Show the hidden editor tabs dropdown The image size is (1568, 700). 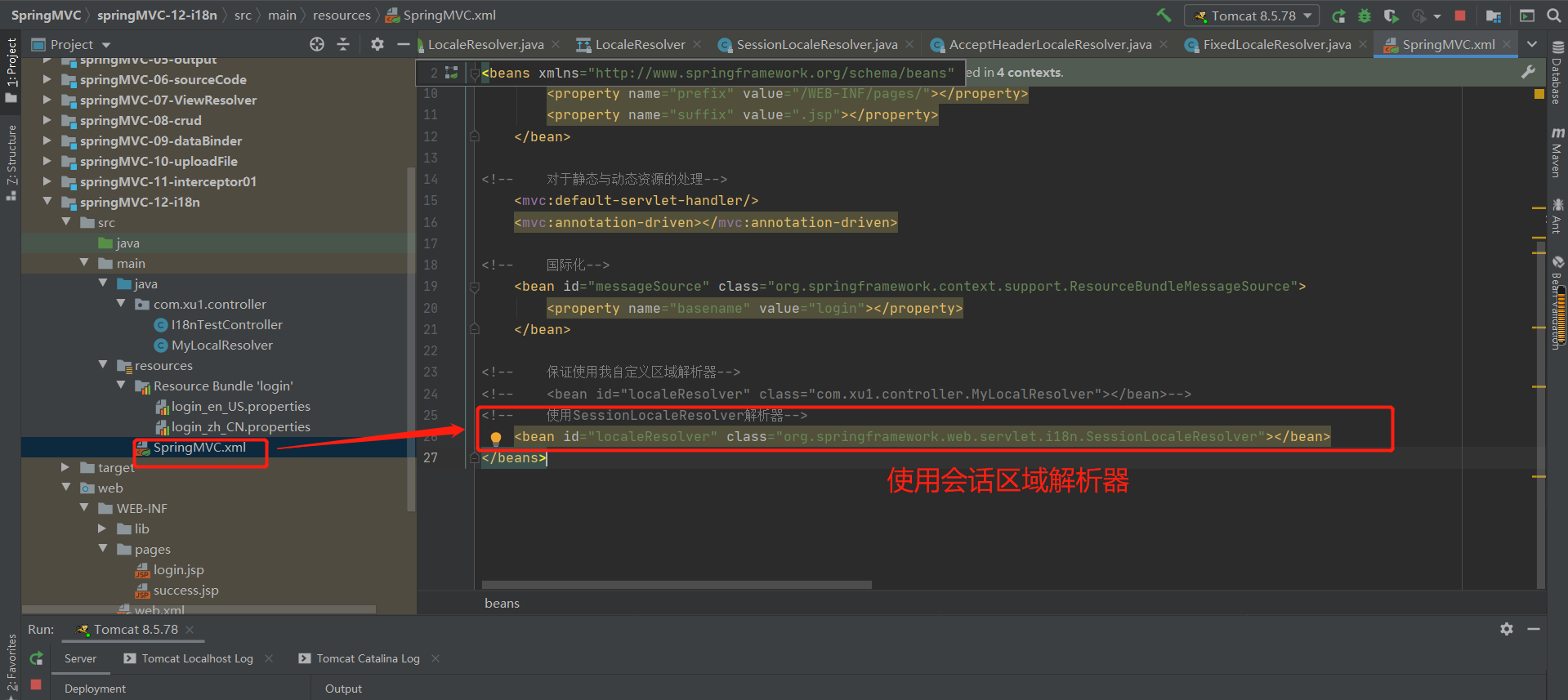1532,44
